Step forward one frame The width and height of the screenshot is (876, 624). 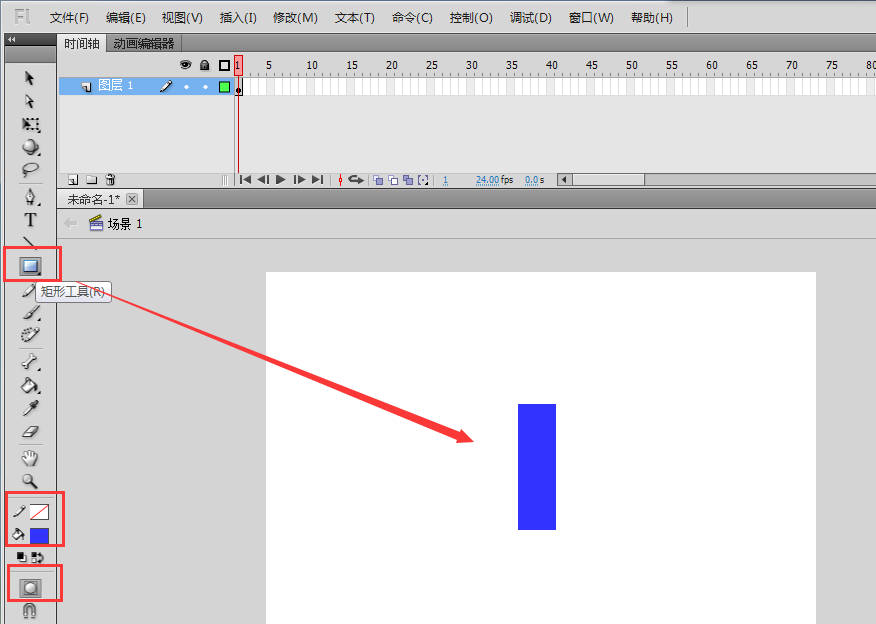pyautogui.click(x=299, y=179)
